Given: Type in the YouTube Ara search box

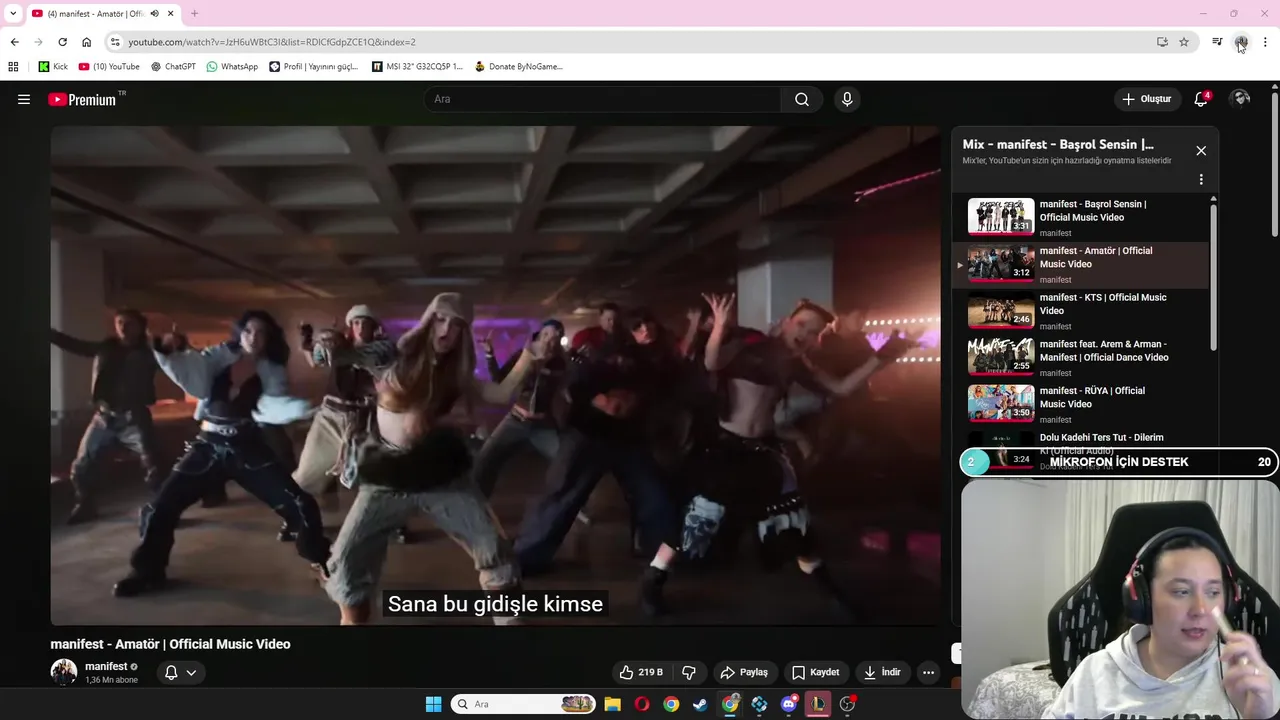Looking at the screenshot, I should (x=603, y=99).
